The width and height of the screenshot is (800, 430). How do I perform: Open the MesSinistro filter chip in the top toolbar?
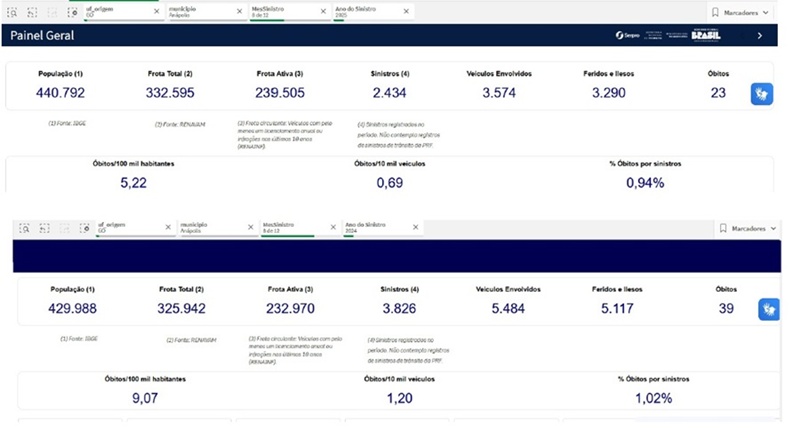280,11
